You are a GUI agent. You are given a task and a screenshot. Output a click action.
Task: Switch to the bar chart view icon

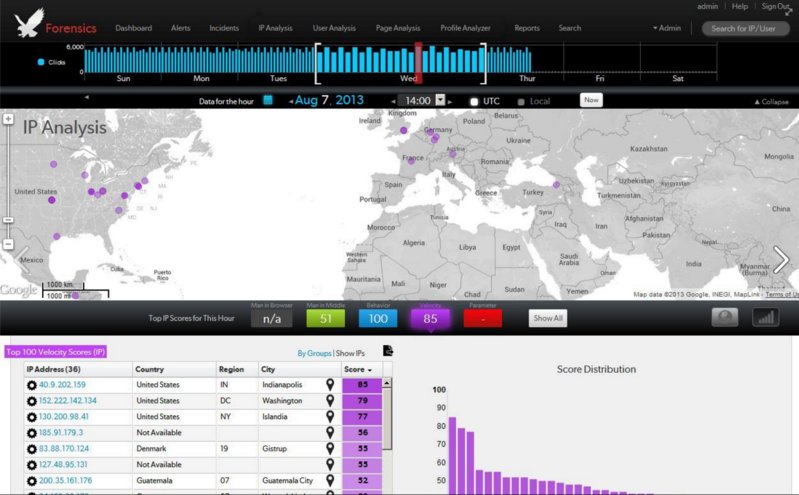point(765,317)
